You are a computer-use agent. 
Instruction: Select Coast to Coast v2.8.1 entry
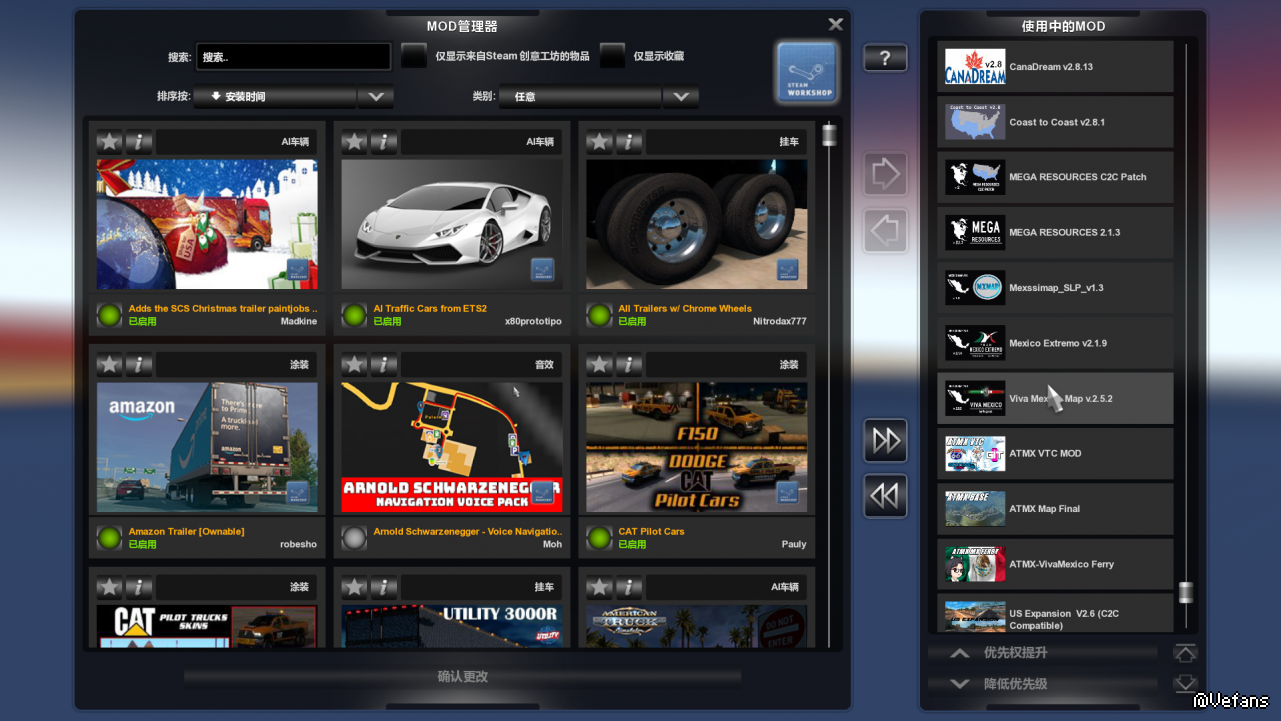click(x=1055, y=122)
